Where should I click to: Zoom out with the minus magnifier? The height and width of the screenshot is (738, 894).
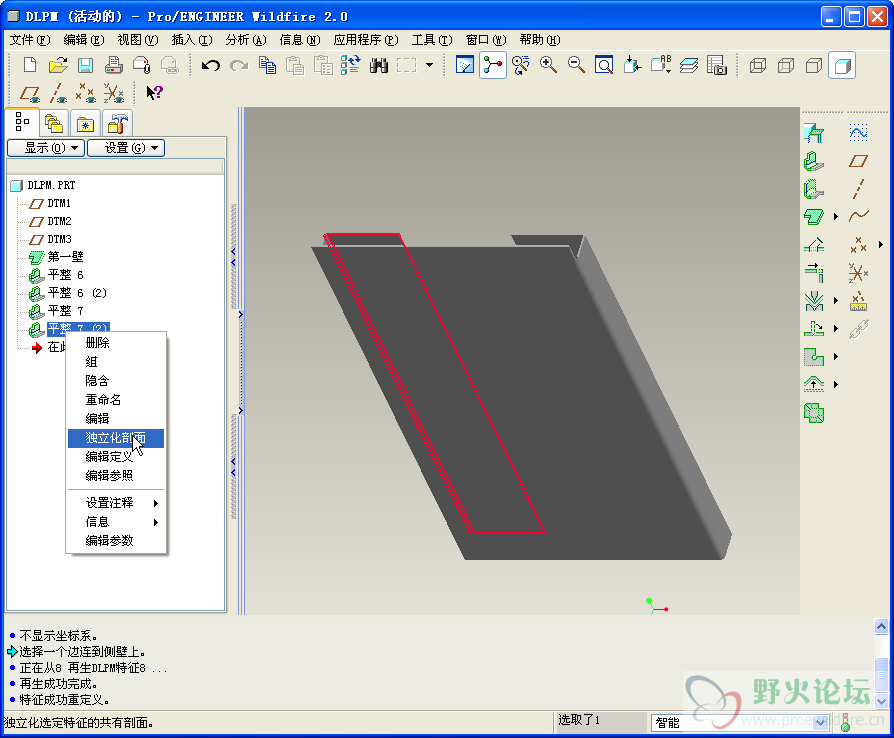click(576, 66)
